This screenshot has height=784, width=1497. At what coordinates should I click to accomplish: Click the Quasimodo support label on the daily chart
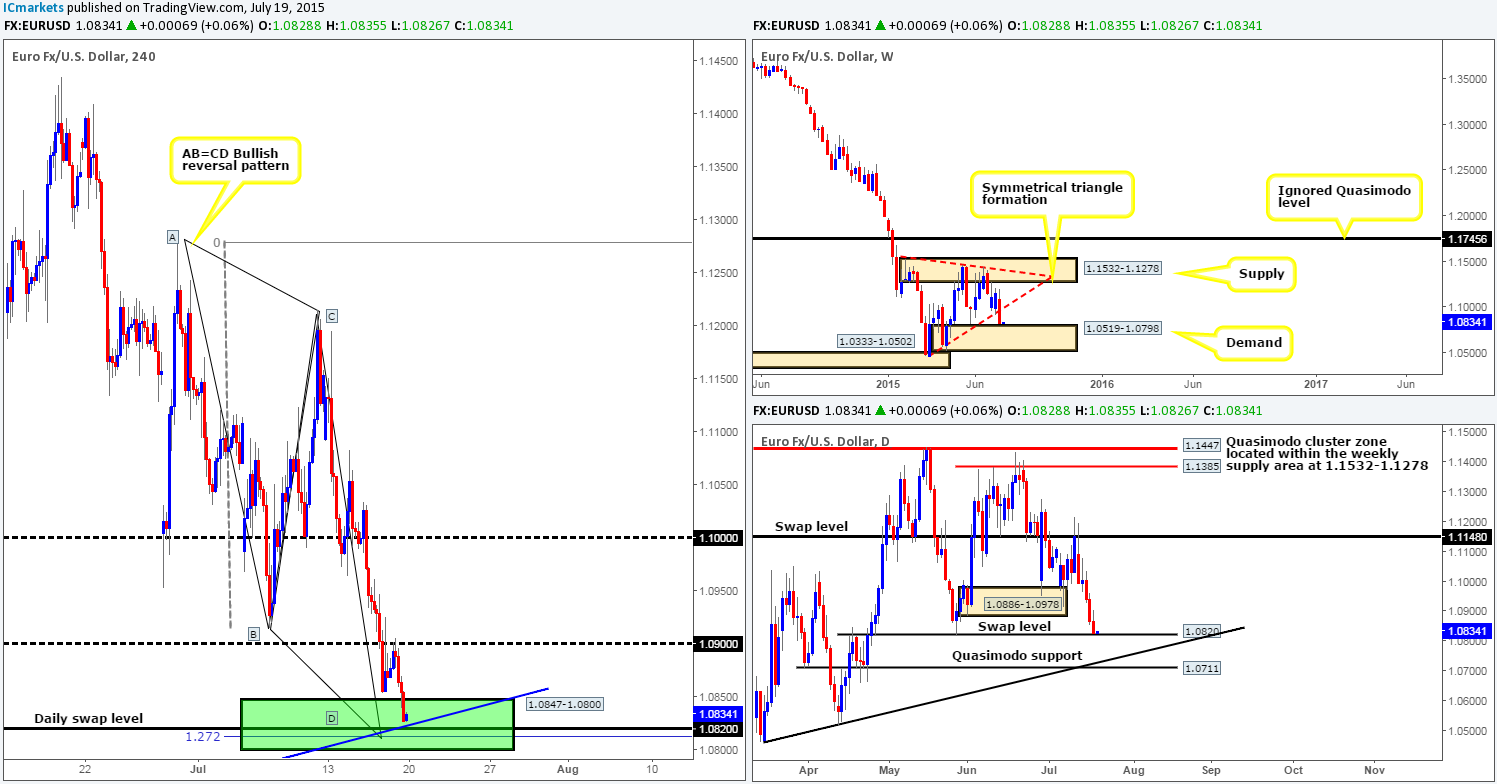coord(1016,655)
